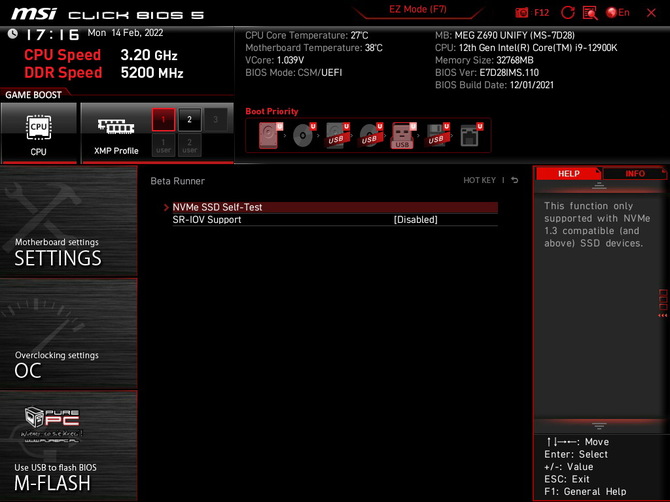Enable XMP profile 2
670x502 pixels.
(189, 119)
